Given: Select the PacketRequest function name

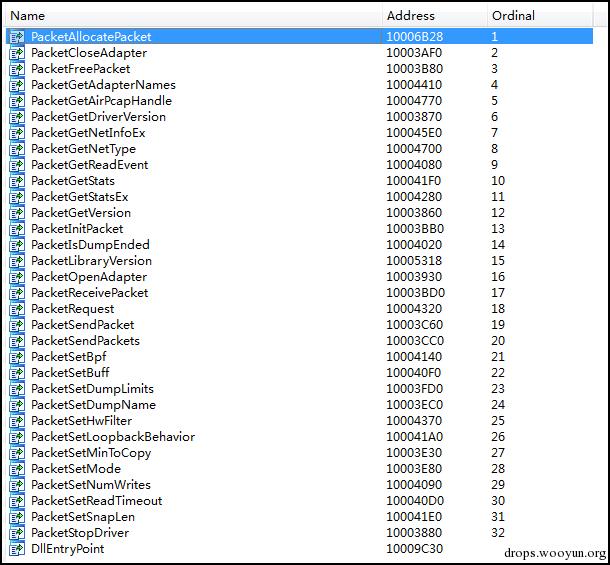Looking at the screenshot, I should [x=73, y=309].
